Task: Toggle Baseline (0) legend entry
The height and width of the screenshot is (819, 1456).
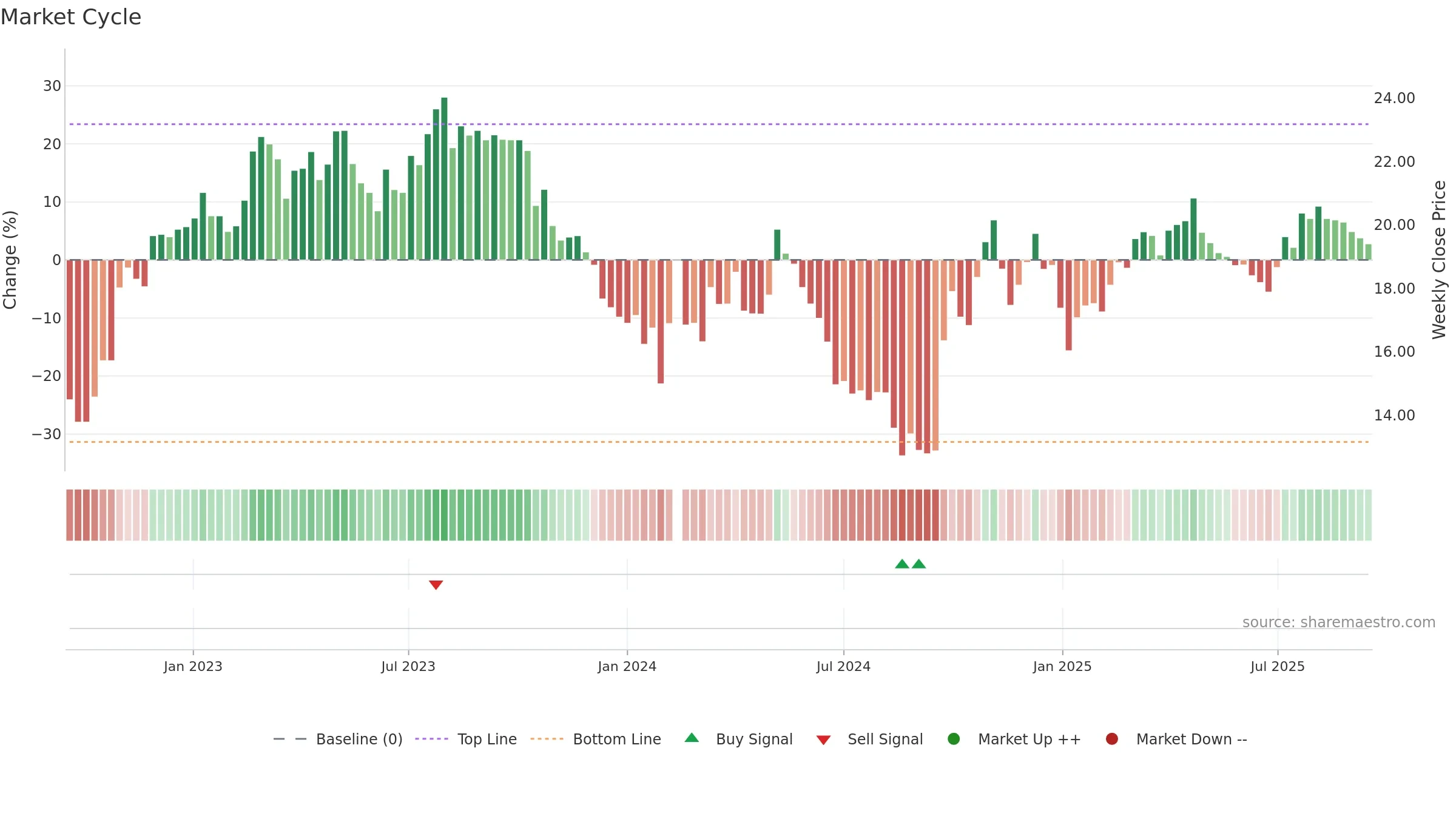Action: (x=338, y=739)
